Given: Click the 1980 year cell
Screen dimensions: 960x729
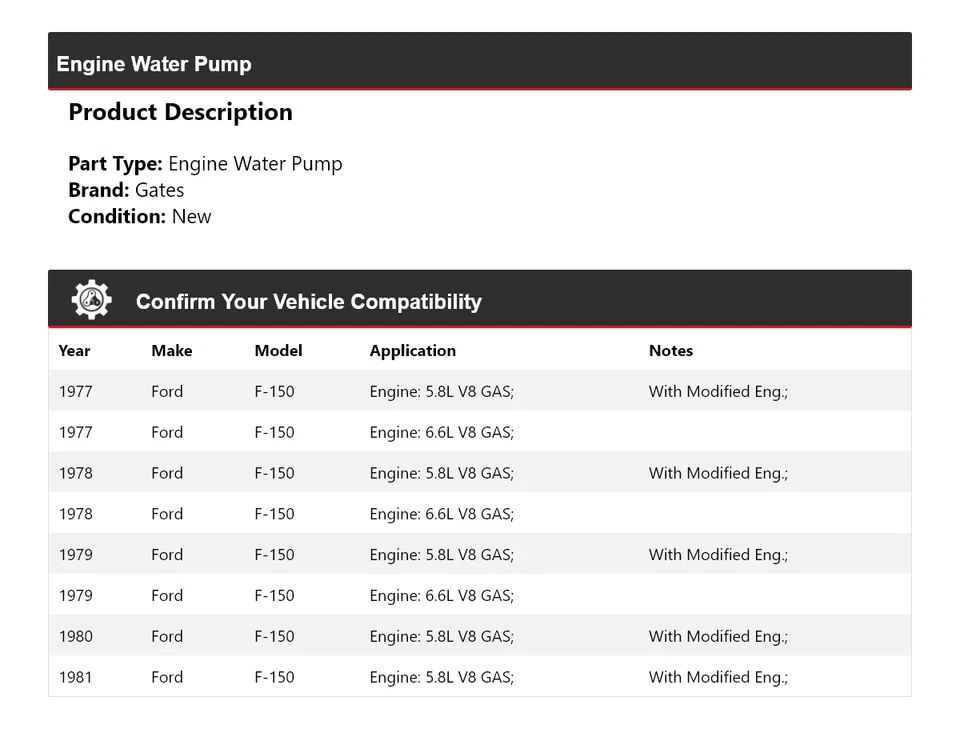Looking at the screenshot, I should (75, 637).
